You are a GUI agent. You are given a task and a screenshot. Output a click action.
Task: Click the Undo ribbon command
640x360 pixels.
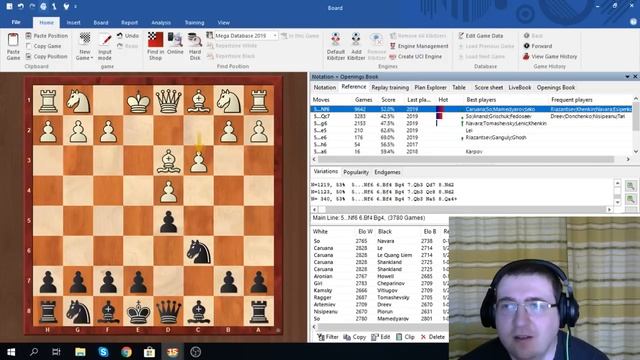tap(128, 36)
